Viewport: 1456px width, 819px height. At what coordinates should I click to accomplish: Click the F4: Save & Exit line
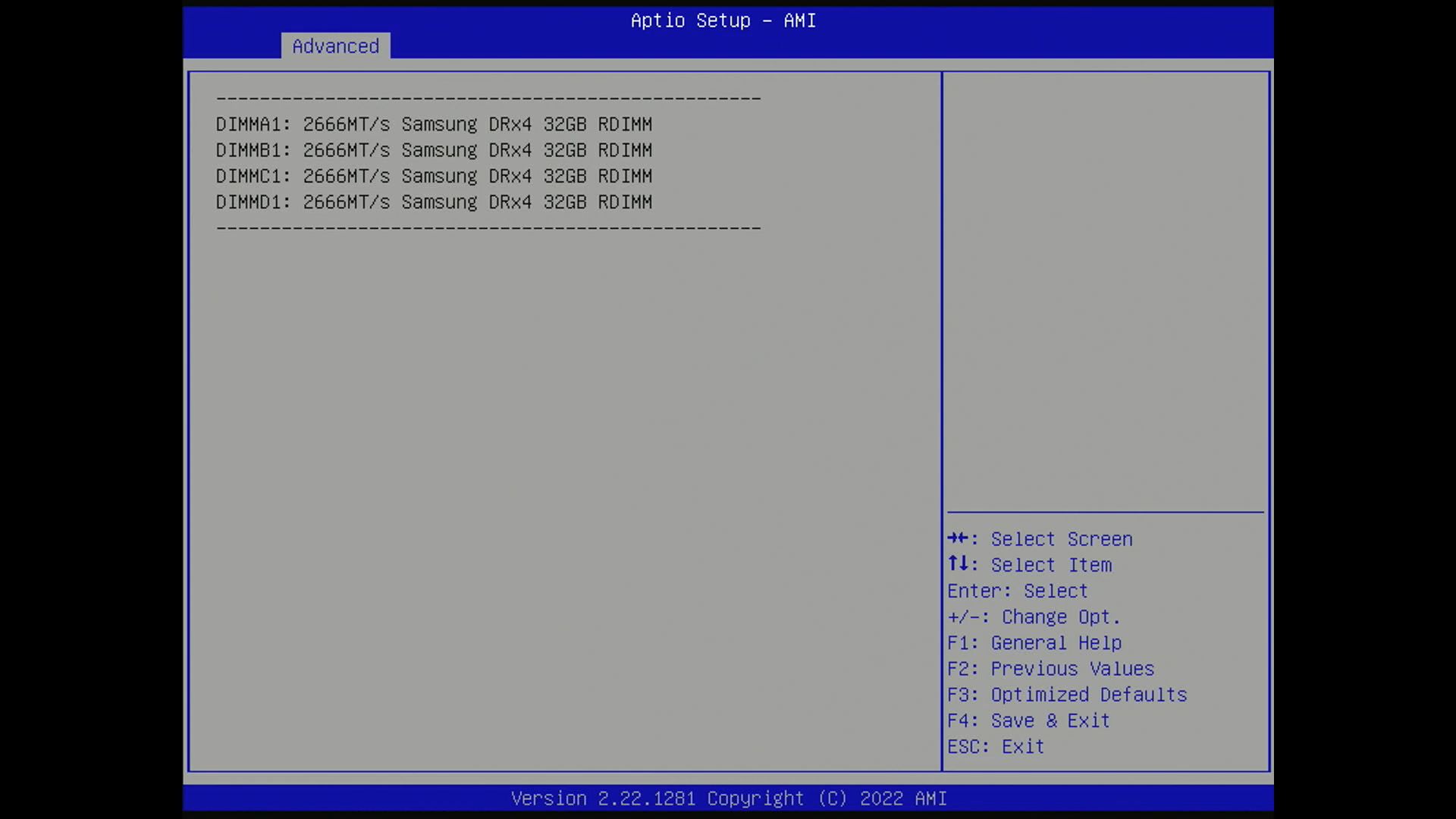point(1028,720)
